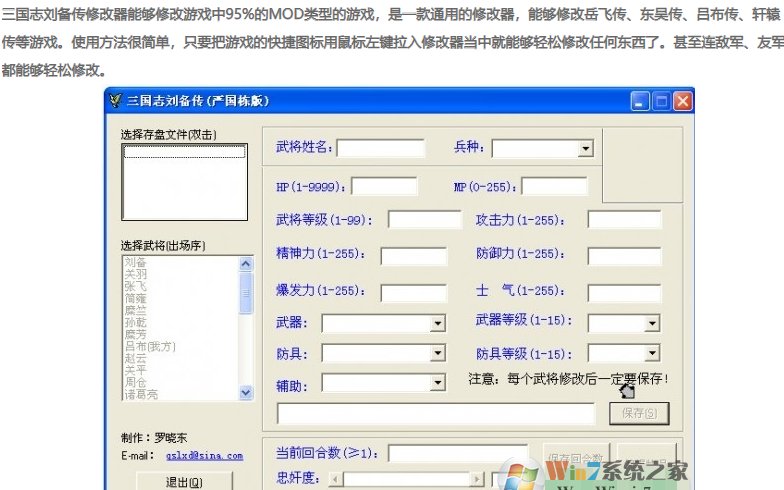
Task: Minimize the 三国志刘备传 window
Action: click(x=640, y=102)
